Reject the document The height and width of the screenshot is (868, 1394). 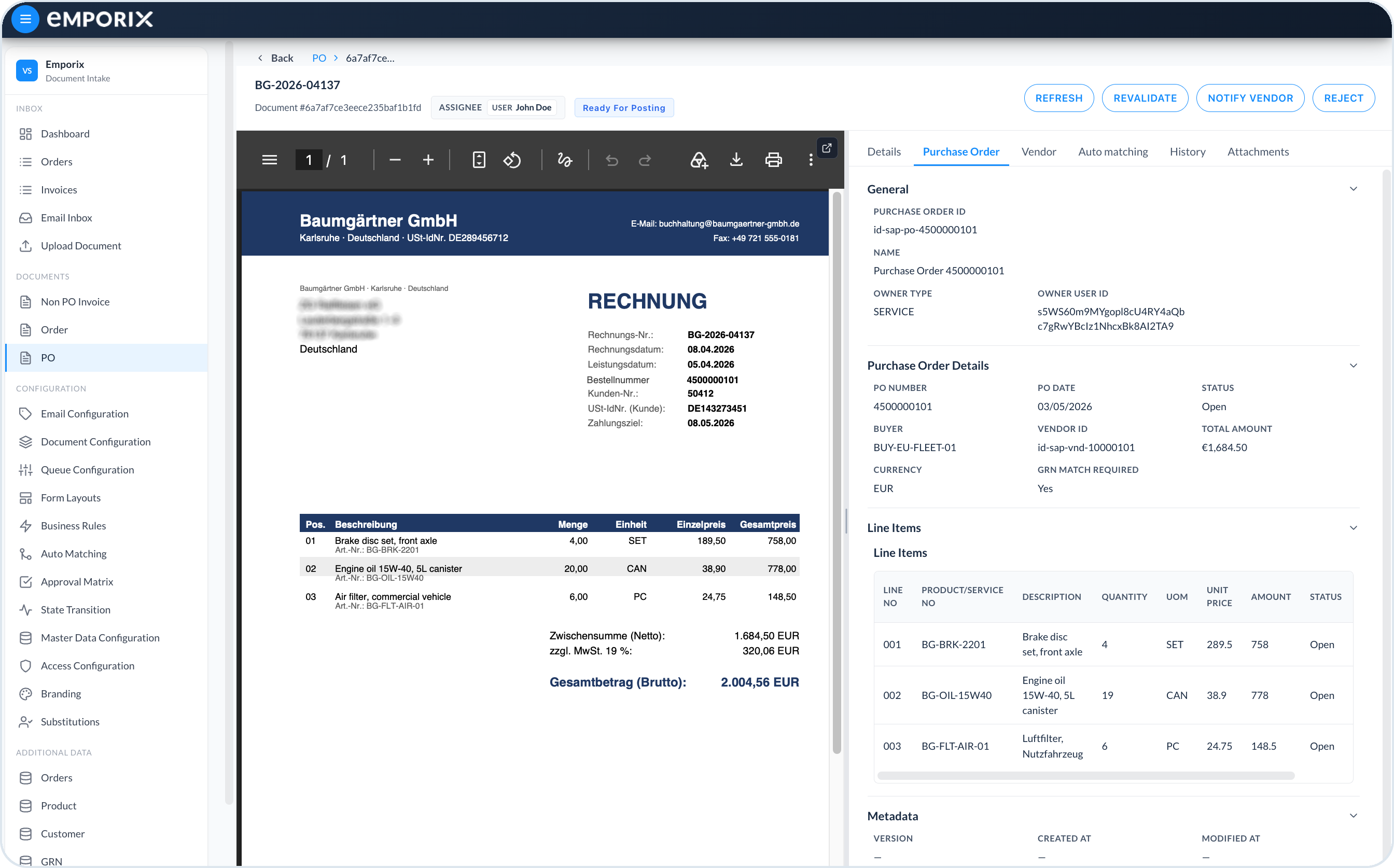click(1344, 98)
